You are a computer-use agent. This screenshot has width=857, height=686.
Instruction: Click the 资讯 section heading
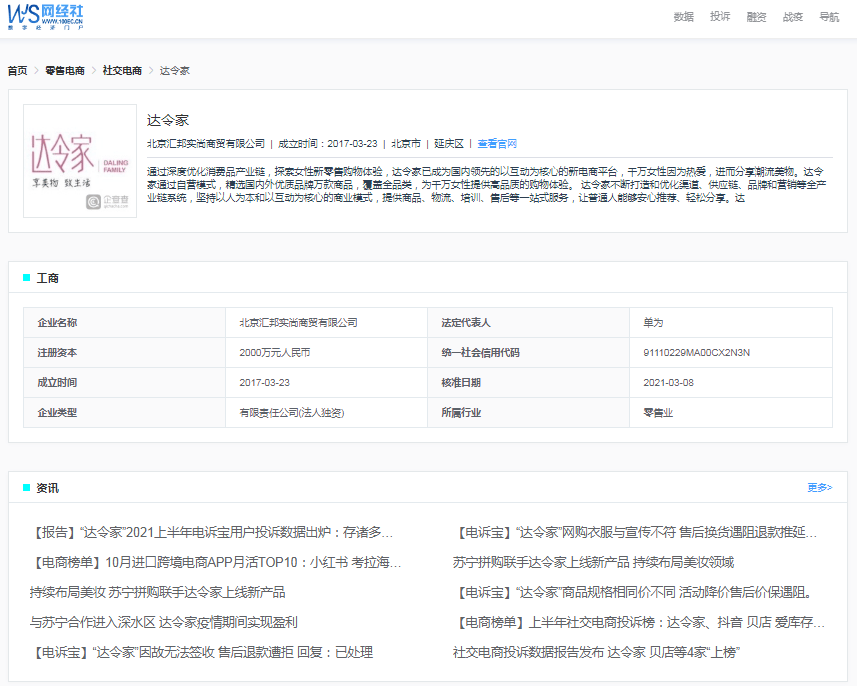click(48, 488)
